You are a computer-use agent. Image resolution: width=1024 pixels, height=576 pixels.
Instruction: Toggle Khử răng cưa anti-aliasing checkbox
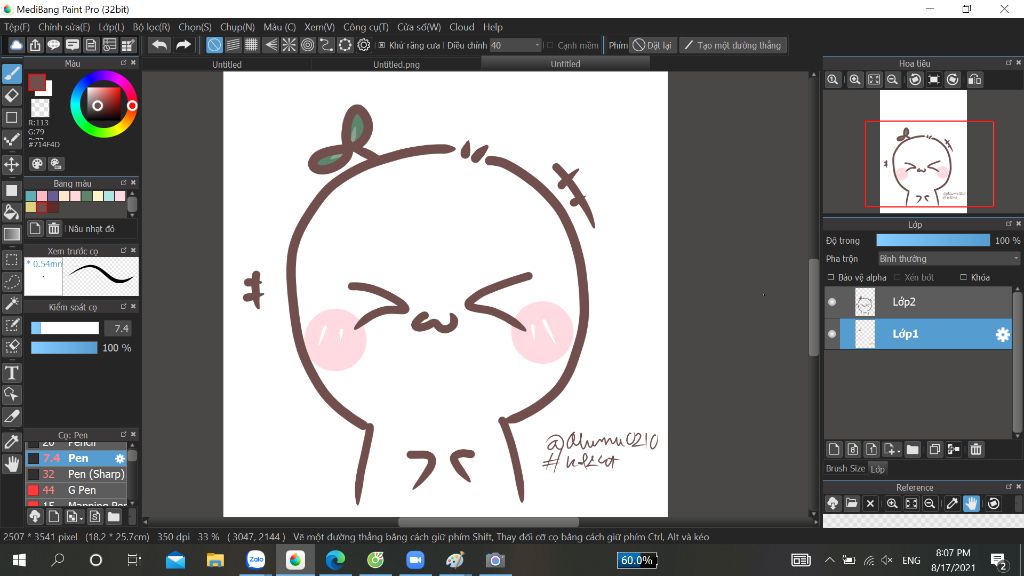(382, 45)
